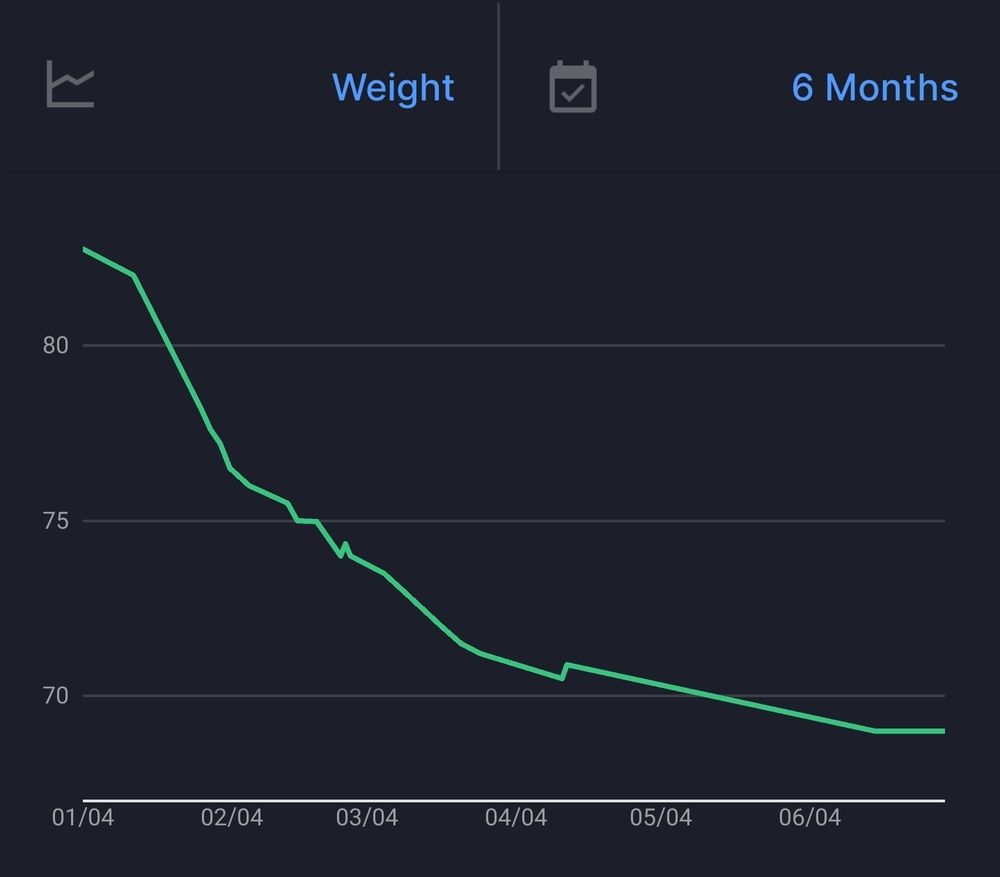Open the 6 Months period dropdown
Screen dimensions: 1000x877
tap(875, 89)
